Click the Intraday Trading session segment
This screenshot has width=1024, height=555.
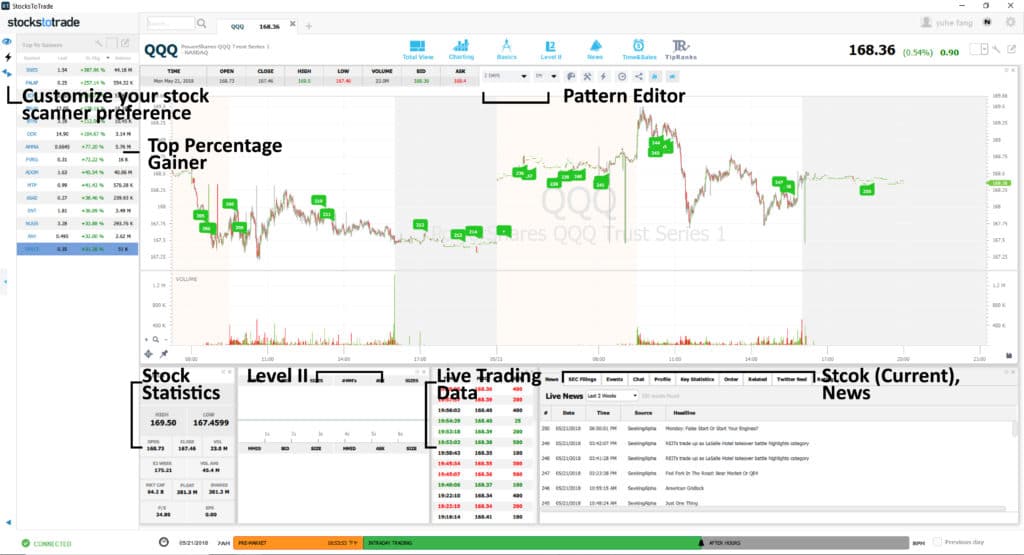(x=530, y=543)
